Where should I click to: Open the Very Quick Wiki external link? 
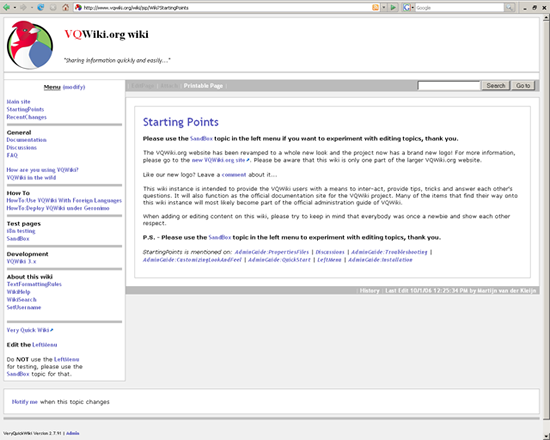[x=30, y=331]
